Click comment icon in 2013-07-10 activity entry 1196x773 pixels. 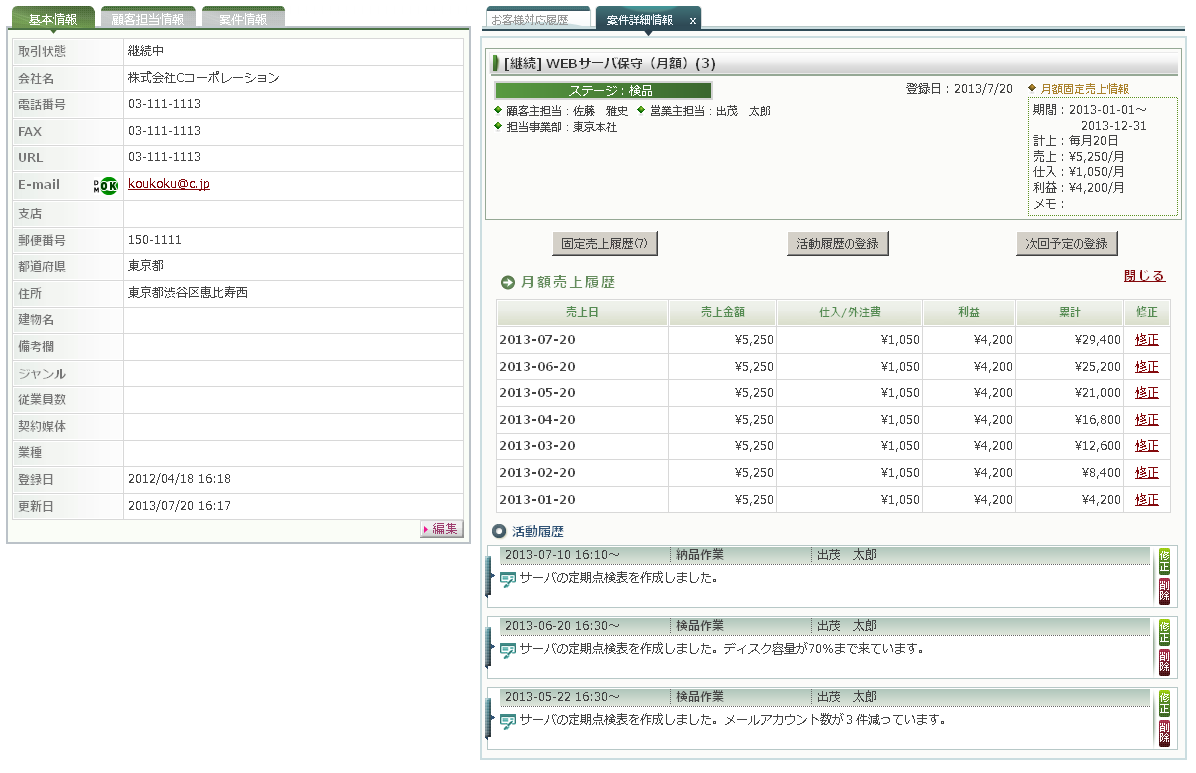508,579
